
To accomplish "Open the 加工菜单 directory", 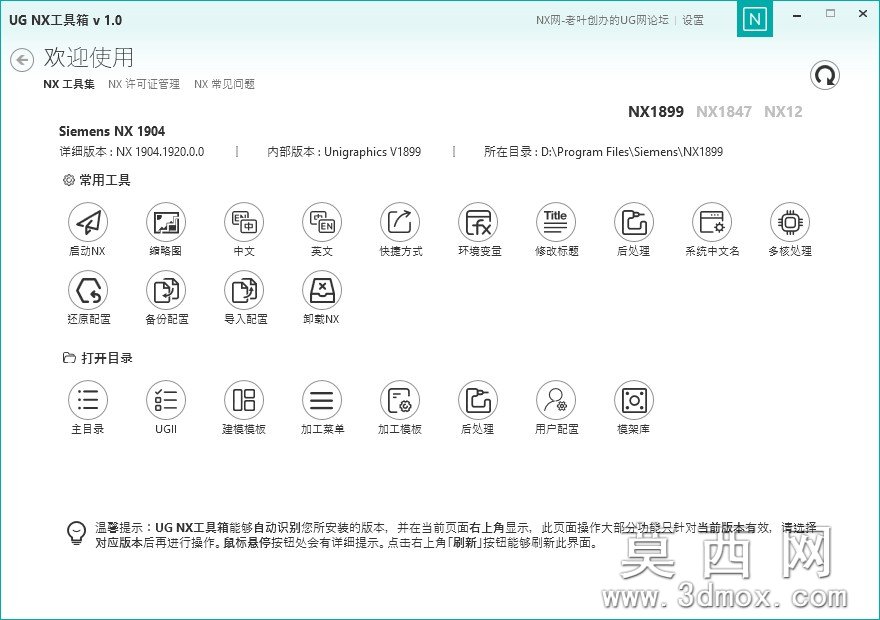I will tap(322, 400).
